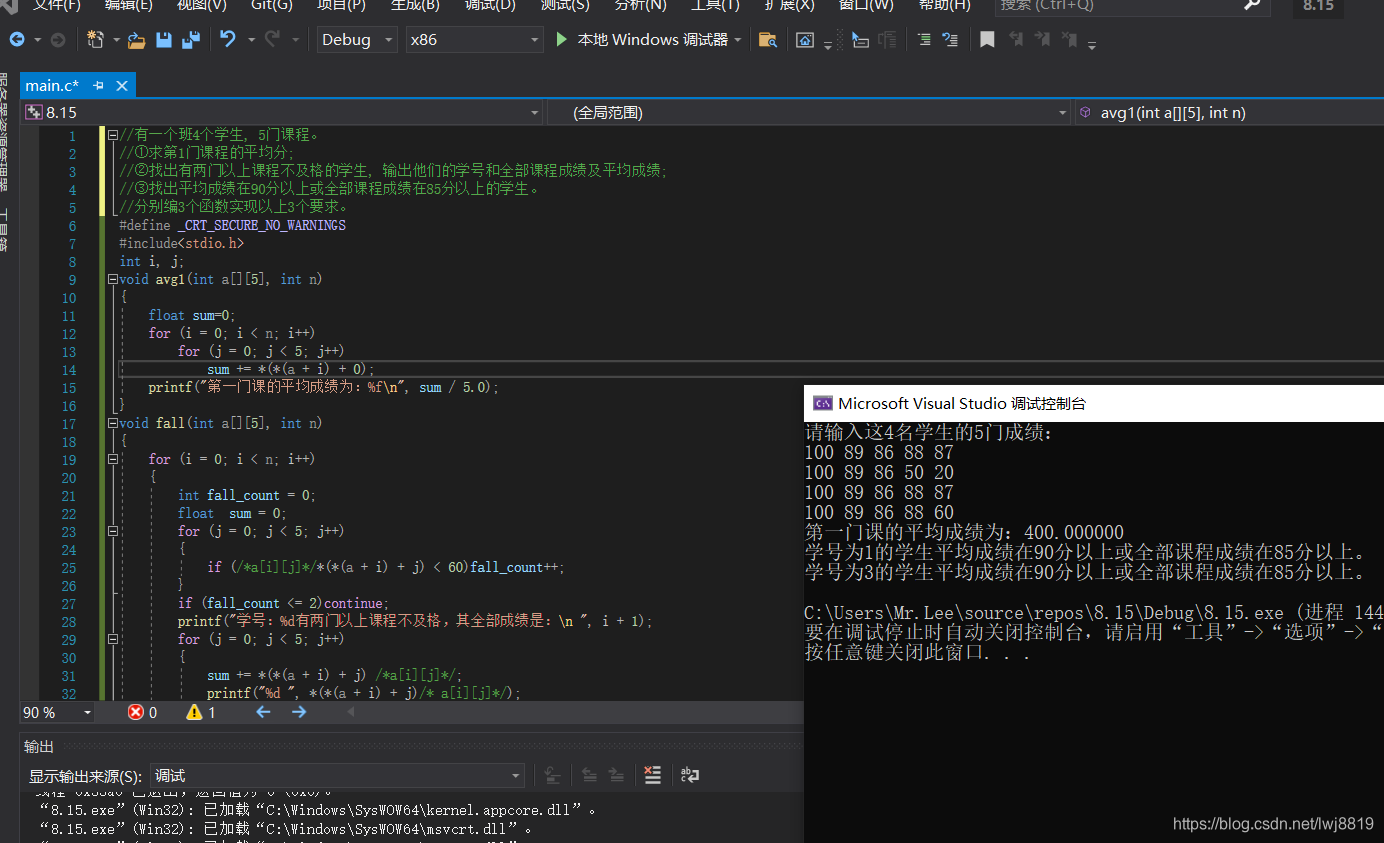Go to the previous bookmark icon

[x=1016, y=40]
